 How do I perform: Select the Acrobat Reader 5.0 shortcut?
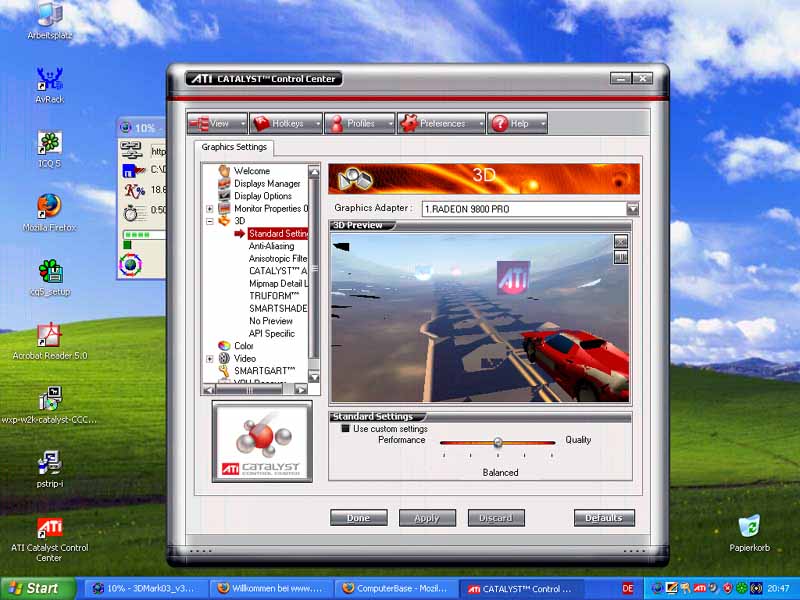pos(49,341)
